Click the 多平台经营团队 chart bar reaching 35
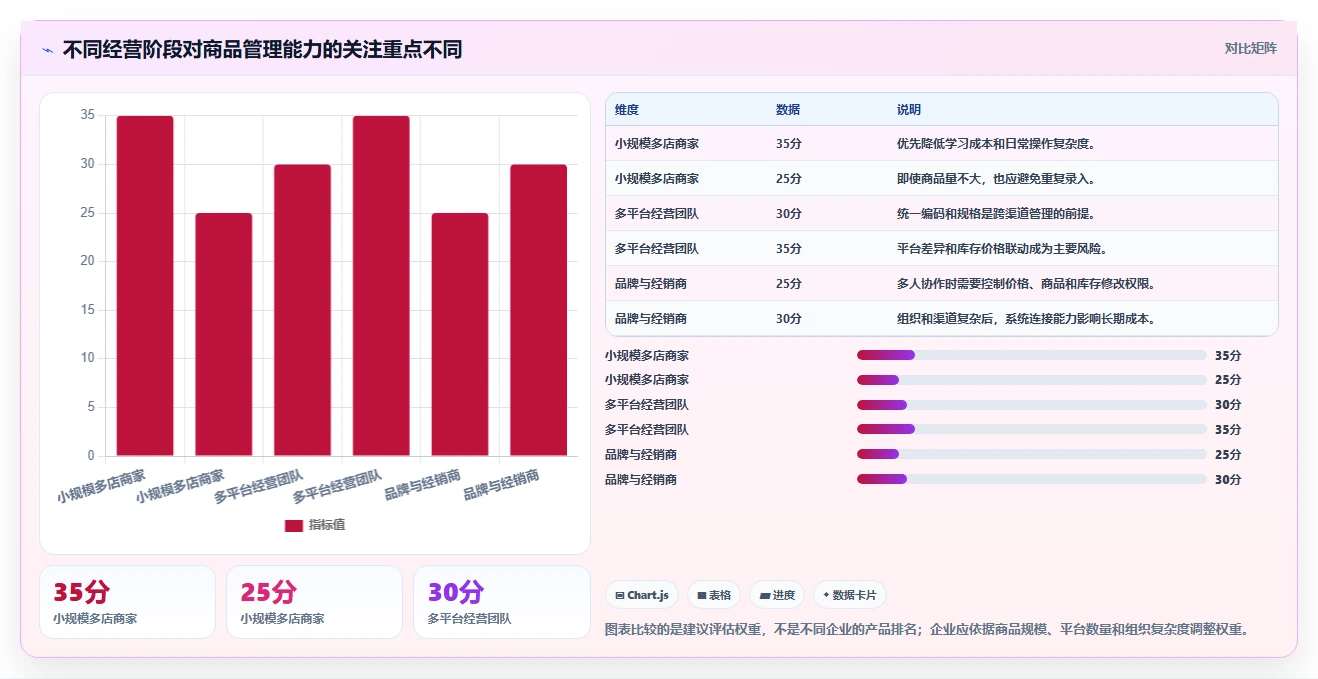 [x=381, y=286]
